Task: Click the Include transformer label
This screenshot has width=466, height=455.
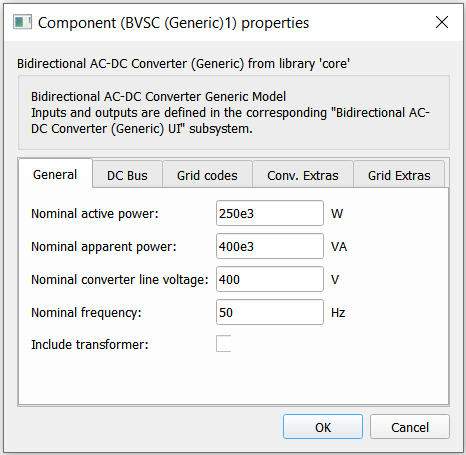Action: [90, 344]
